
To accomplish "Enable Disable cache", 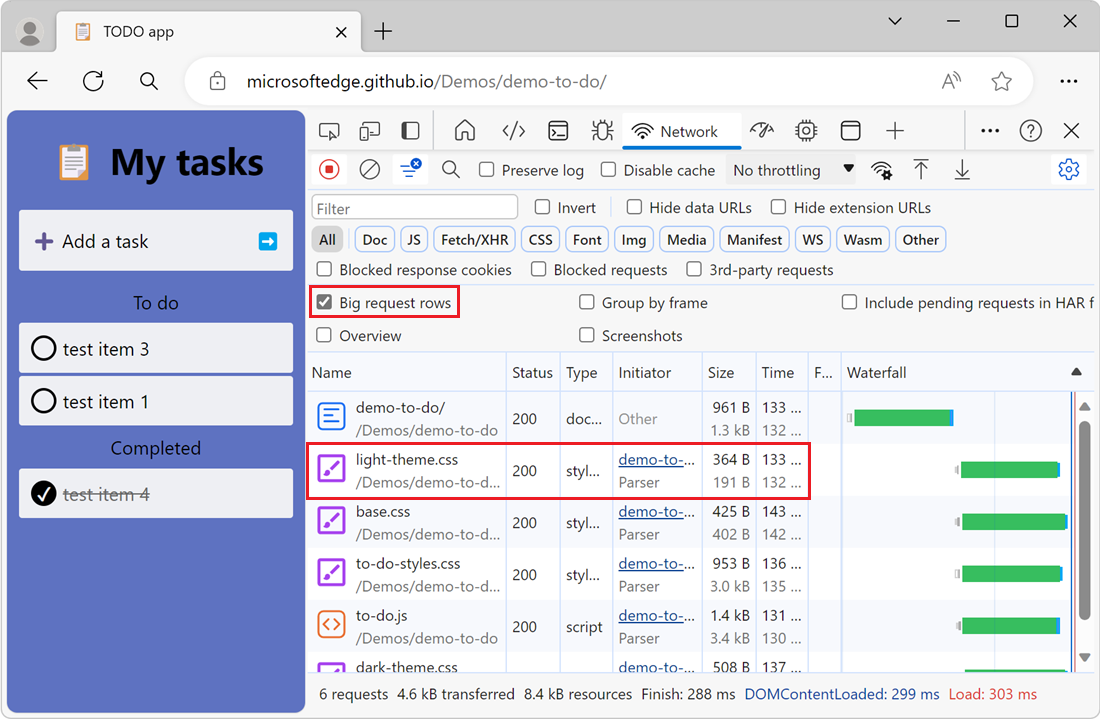I will [x=608, y=170].
